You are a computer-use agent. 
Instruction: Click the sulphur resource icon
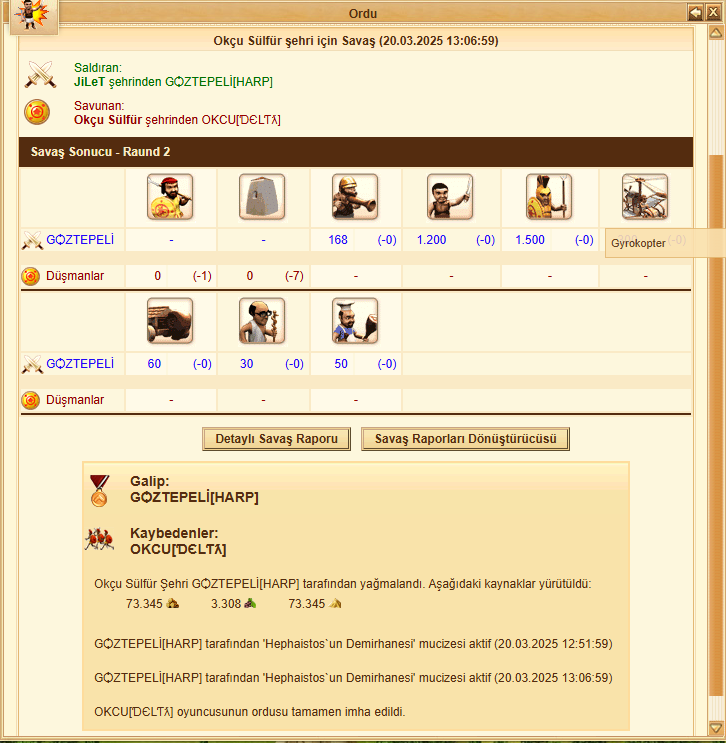[x=336, y=604]
